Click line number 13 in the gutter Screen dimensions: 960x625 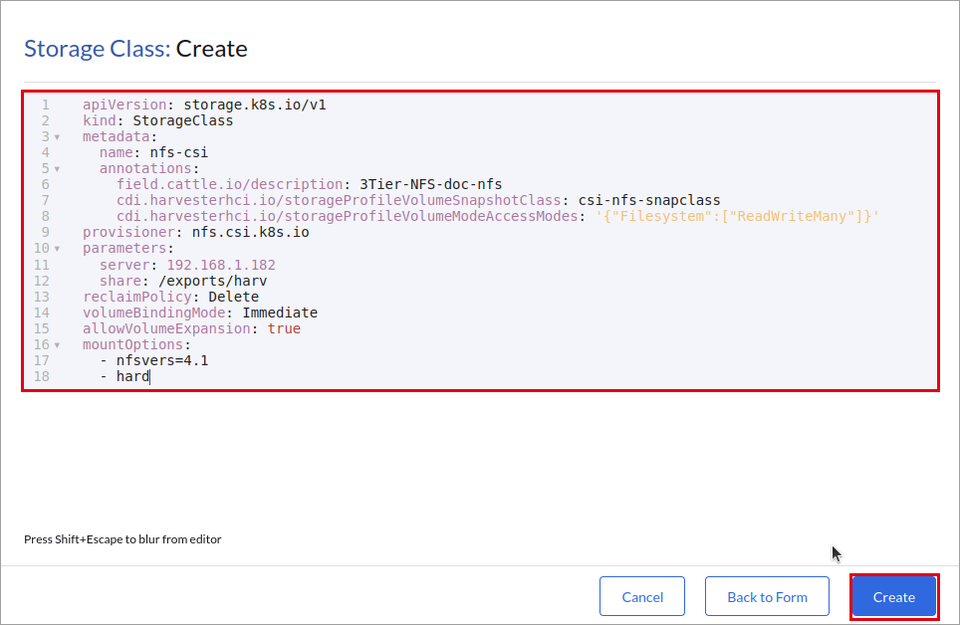click(42, 297)
